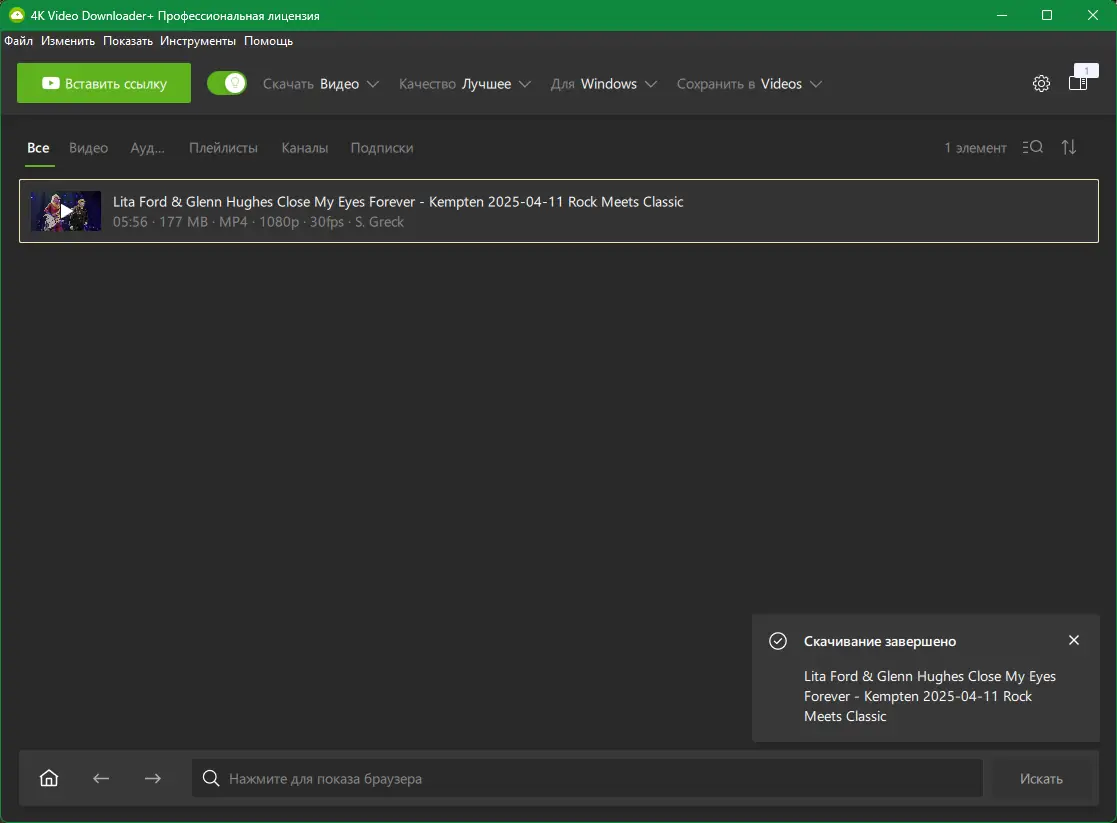Click the Вставить ссылку button
Viewport: 1117px width, 823px height.
(104, 83)
